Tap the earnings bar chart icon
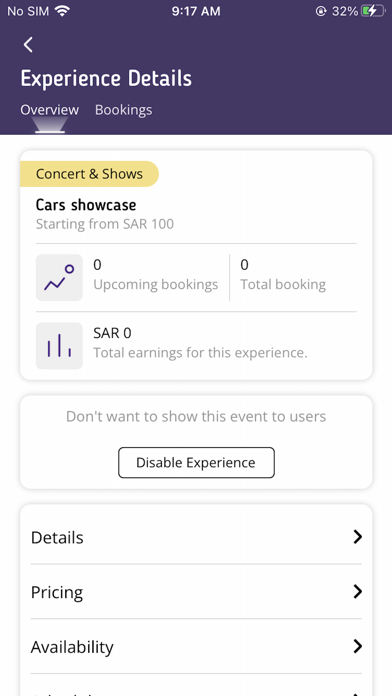Viewport: 392px width, 696px height. tap(59, 345)
